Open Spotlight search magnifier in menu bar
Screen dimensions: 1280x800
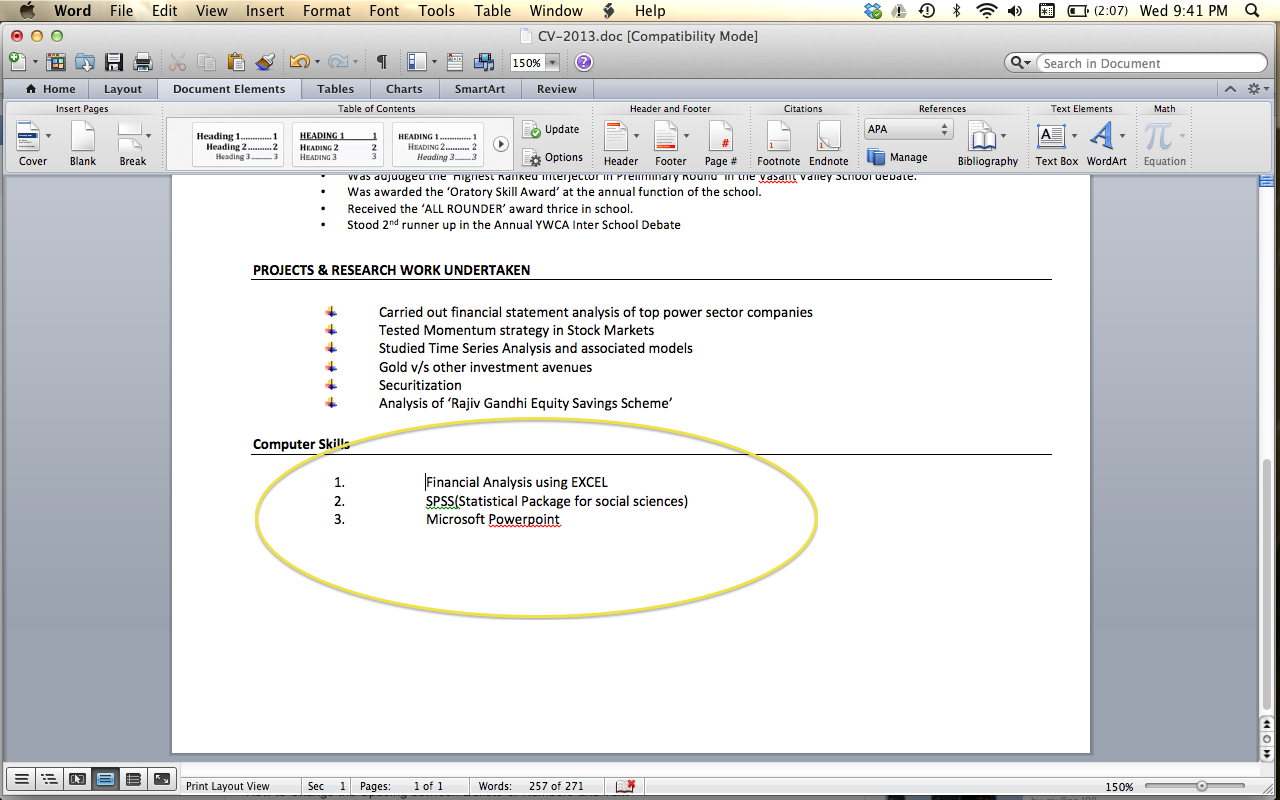1251,11
